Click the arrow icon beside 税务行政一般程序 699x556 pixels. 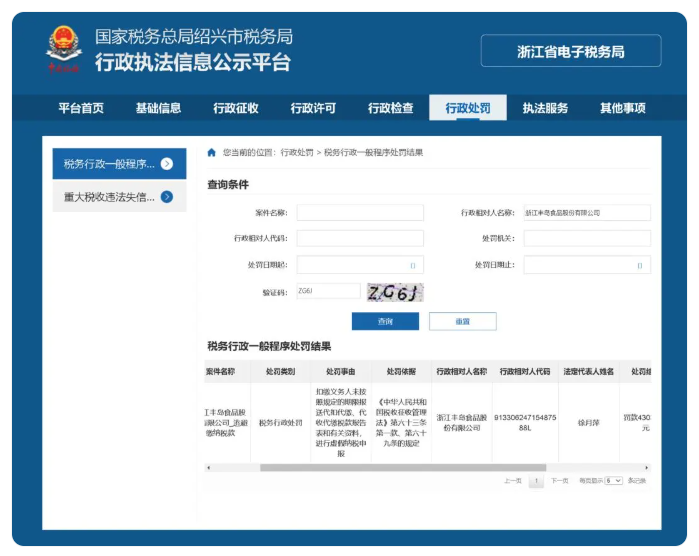166,164
